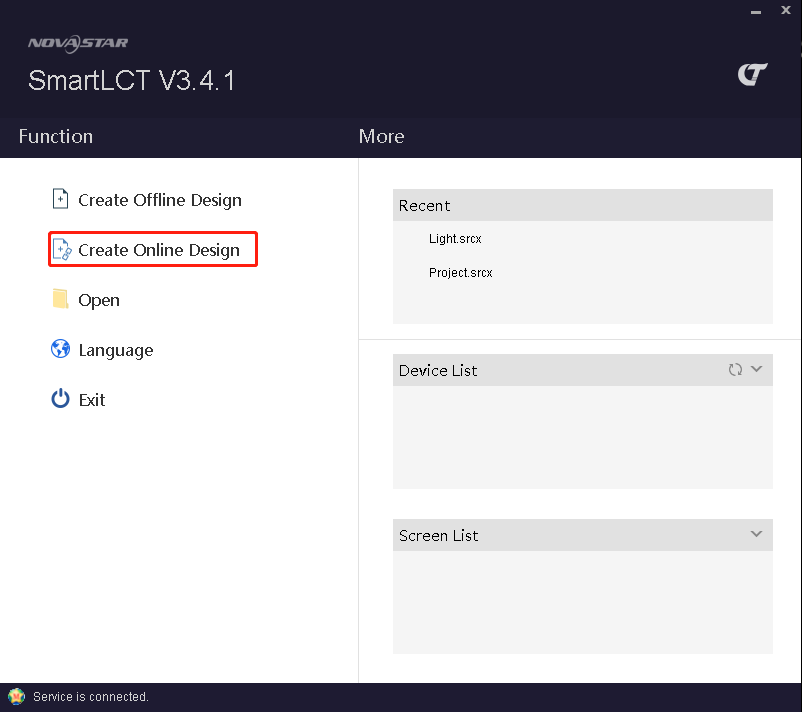Click the Language globe icon
Image resolution: width=802 pixels, height=712 pixels.
coord(60,349)
